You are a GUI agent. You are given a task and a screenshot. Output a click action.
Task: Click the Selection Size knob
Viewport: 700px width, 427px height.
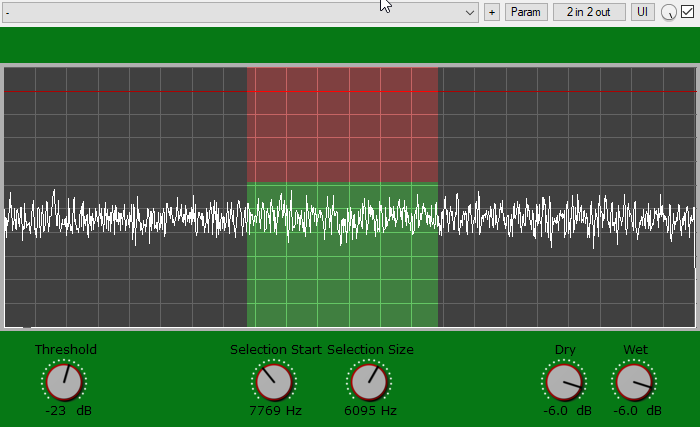pos(370,381)
